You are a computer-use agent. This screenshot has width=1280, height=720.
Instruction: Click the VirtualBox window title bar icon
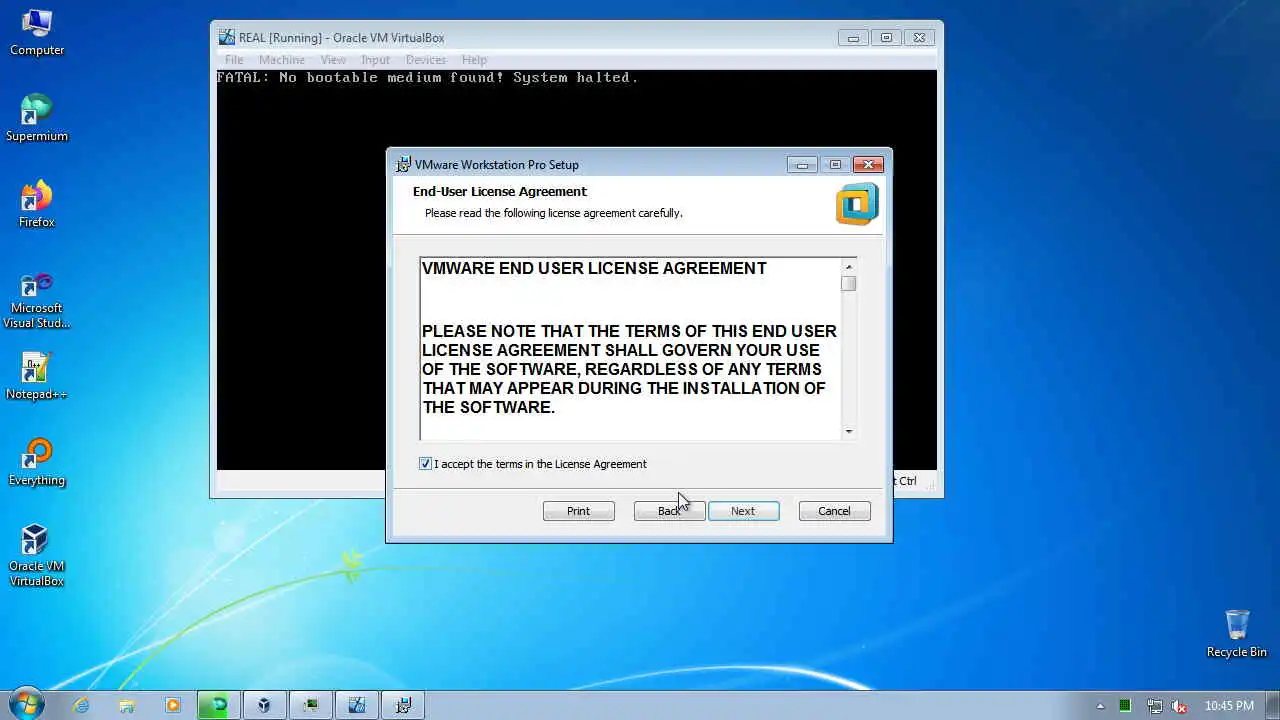(227, 38)
